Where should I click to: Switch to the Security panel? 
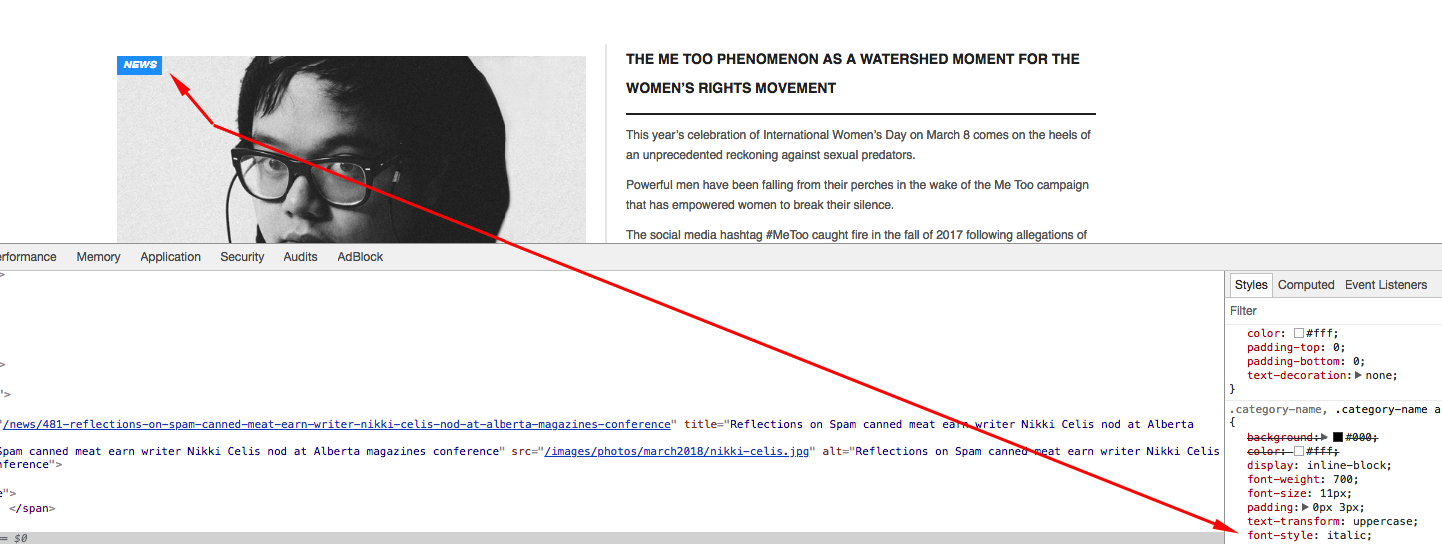(x=242, y=257)
